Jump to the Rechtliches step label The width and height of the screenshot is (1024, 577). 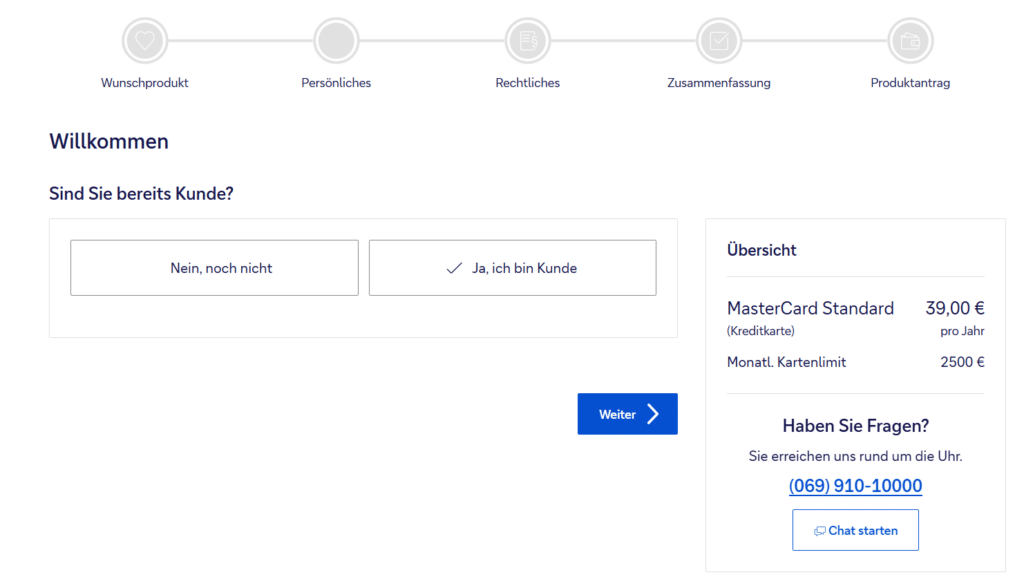point(527,83)
